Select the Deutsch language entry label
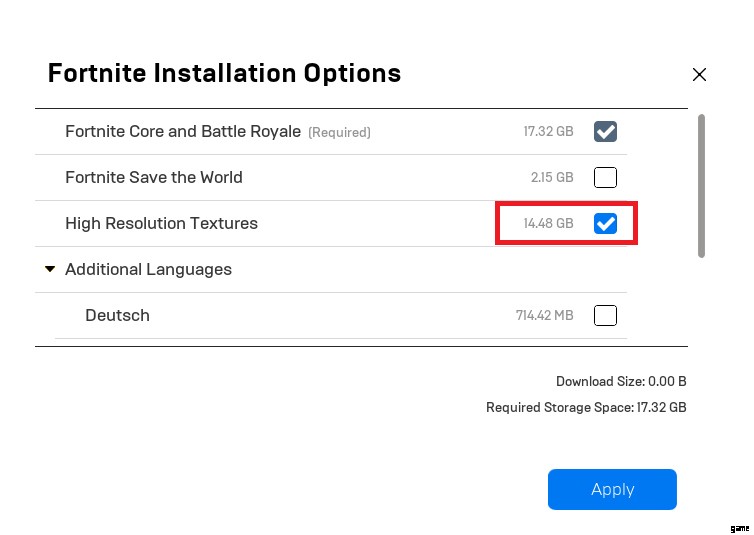Screen dimensions: 754x535 point(117,316)
